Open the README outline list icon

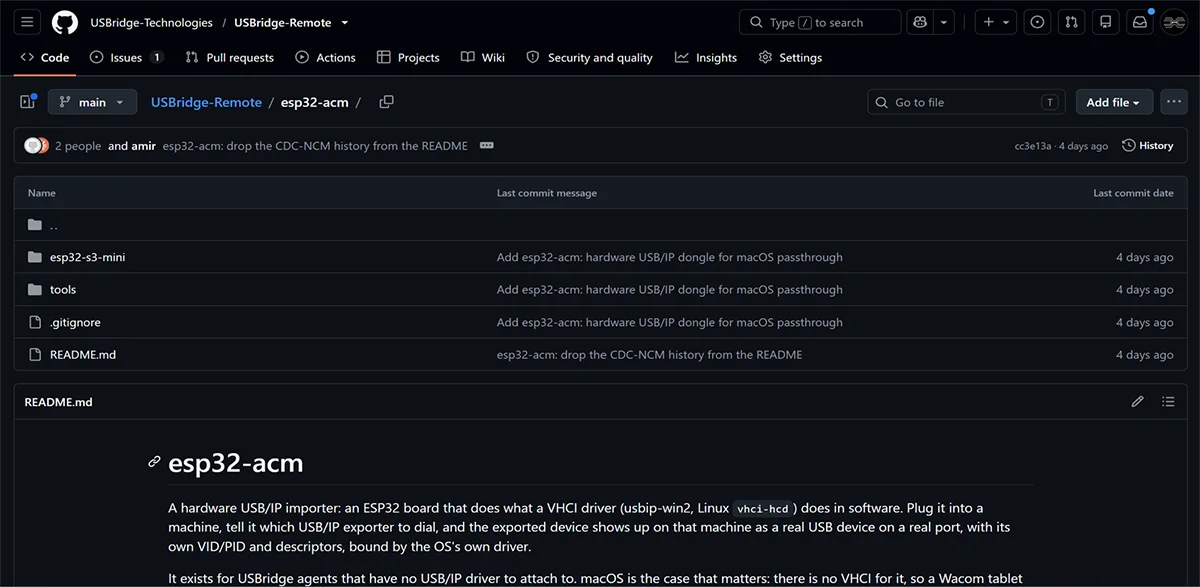(x=1168, y=402)
